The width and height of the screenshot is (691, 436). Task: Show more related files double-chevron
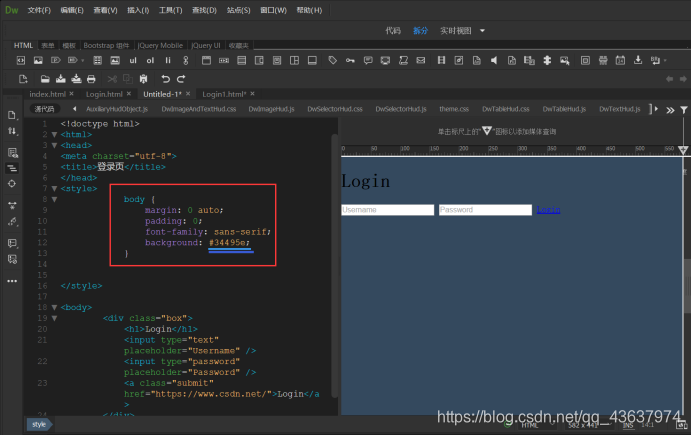pos(670,110)
